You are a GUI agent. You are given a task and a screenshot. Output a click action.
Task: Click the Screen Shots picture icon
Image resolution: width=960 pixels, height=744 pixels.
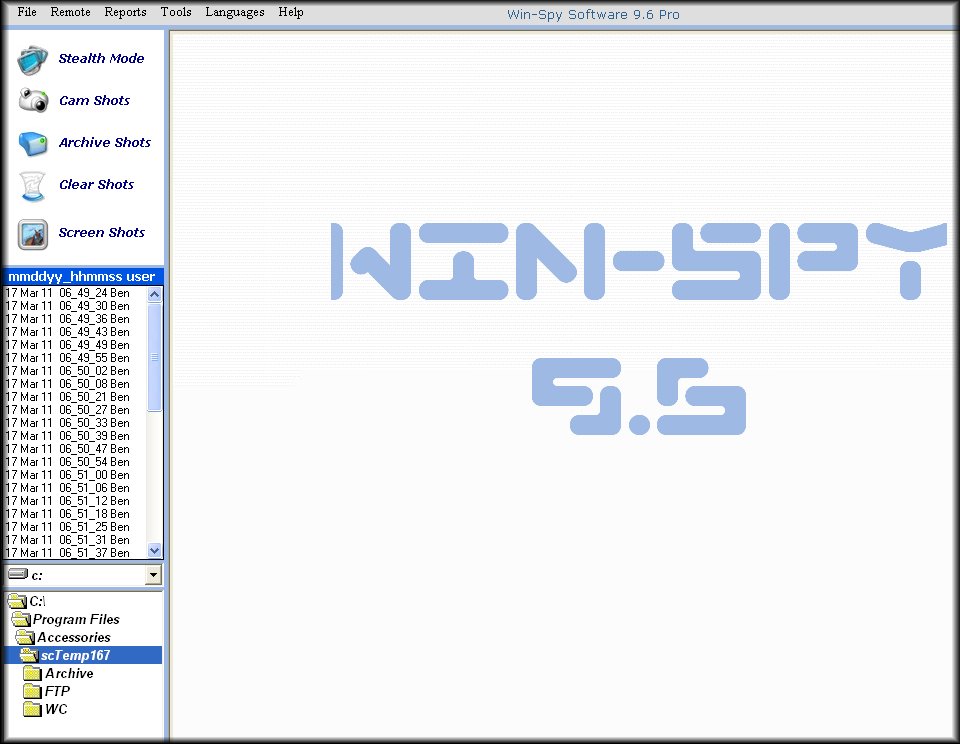click(33, 235)
